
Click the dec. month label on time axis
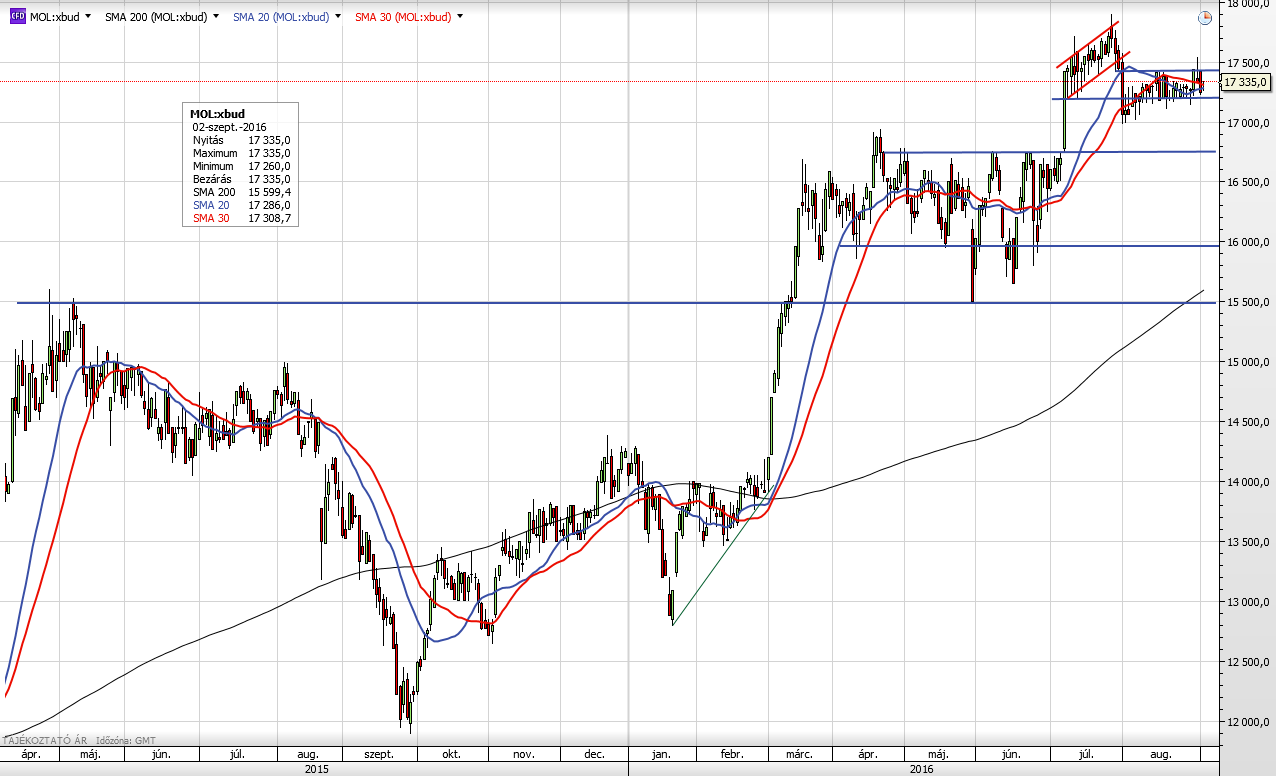[594, 755]
